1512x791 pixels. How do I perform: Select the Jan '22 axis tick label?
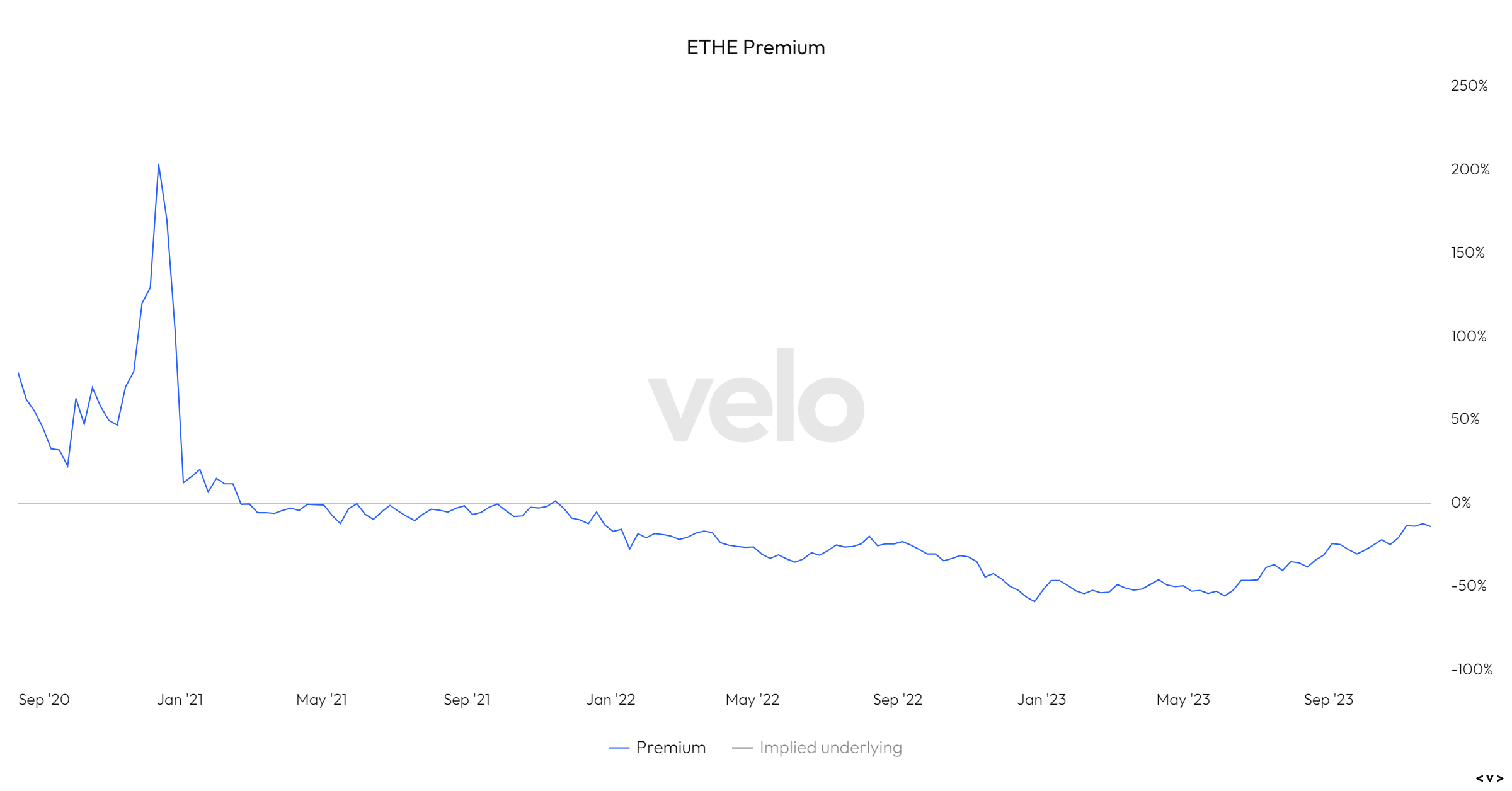[610, 700]
